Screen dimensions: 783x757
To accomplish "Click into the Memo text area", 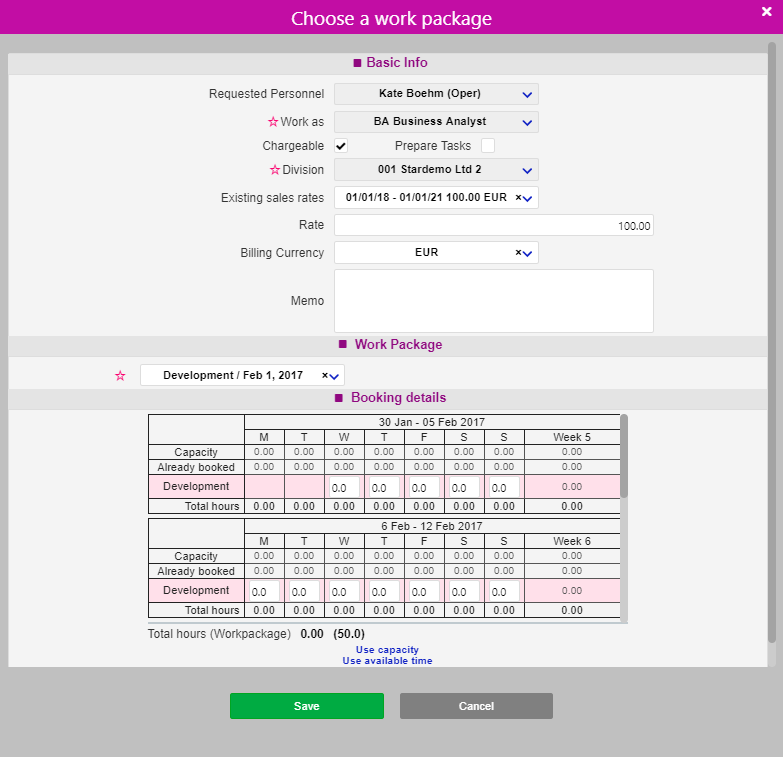I will [x=493, y=301].
